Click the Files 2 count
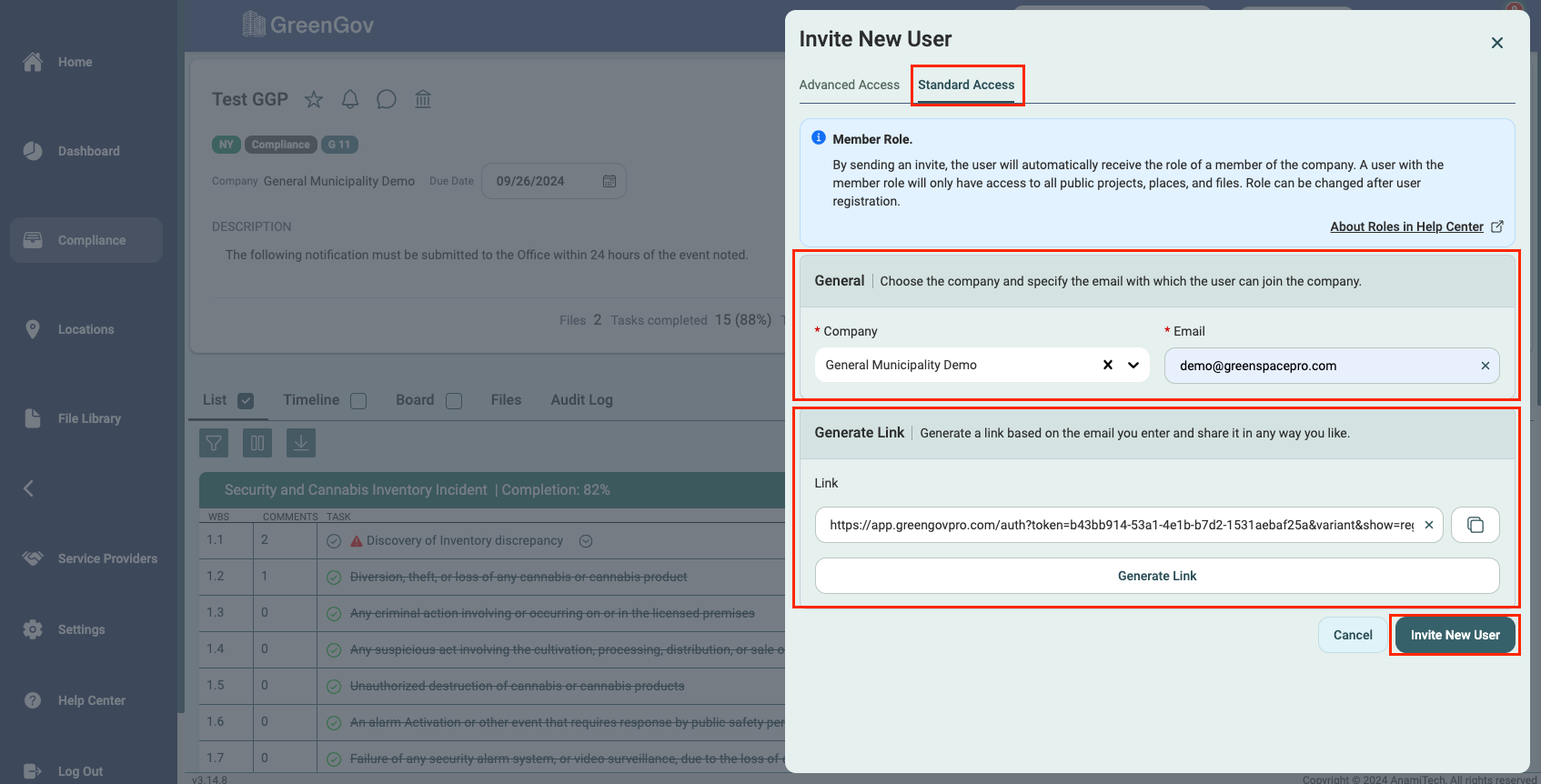 click(580, 320)
